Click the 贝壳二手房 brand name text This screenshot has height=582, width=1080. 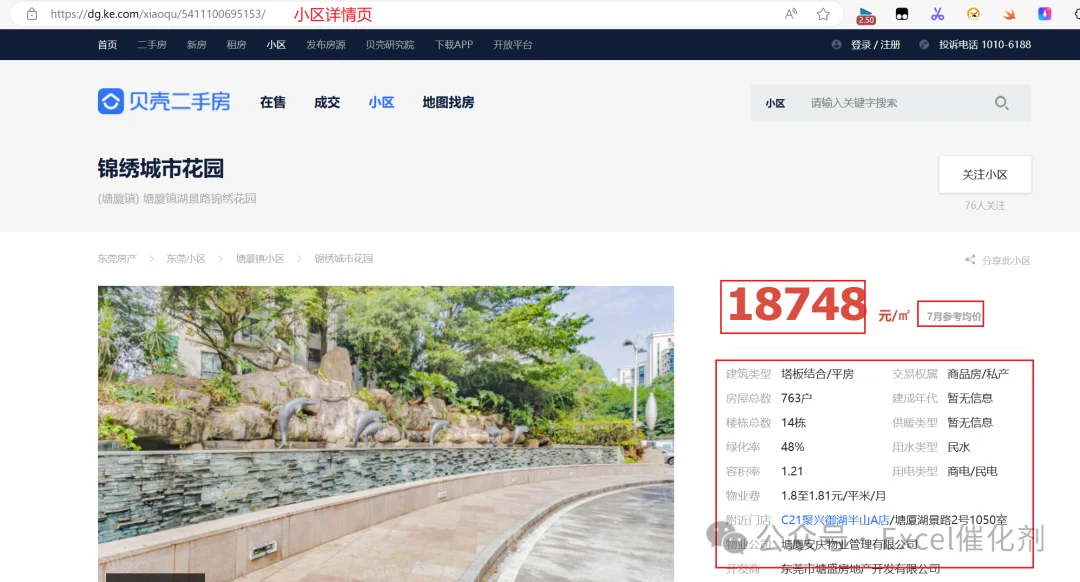(x=180, y=101)
